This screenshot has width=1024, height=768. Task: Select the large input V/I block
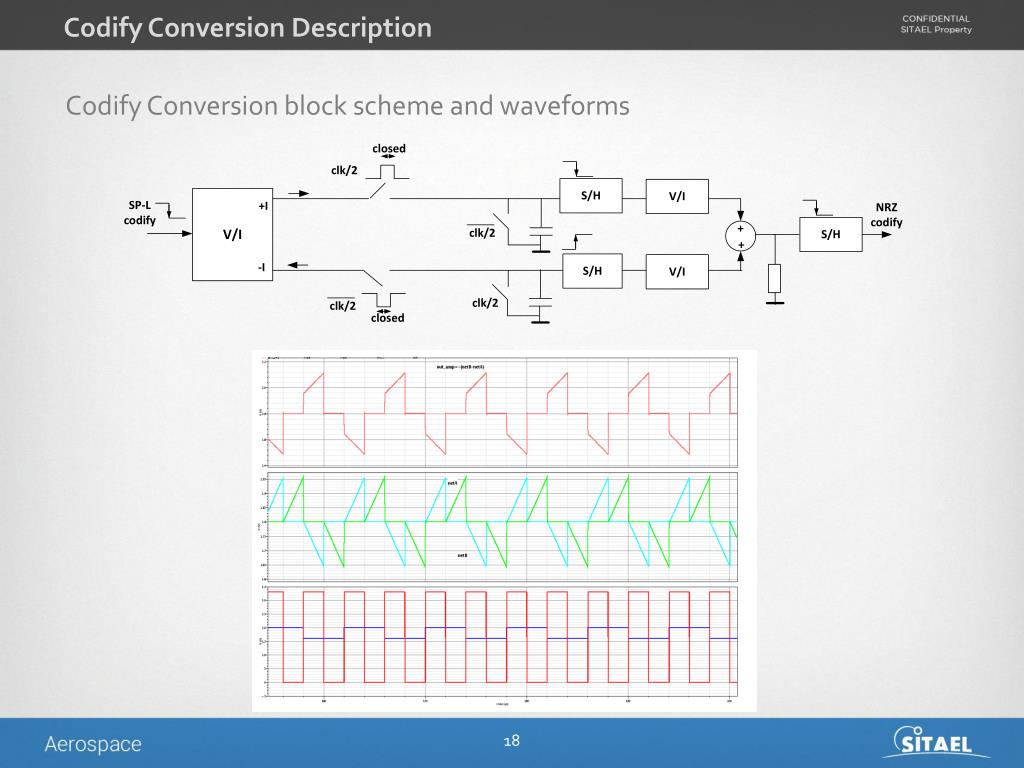232,234
